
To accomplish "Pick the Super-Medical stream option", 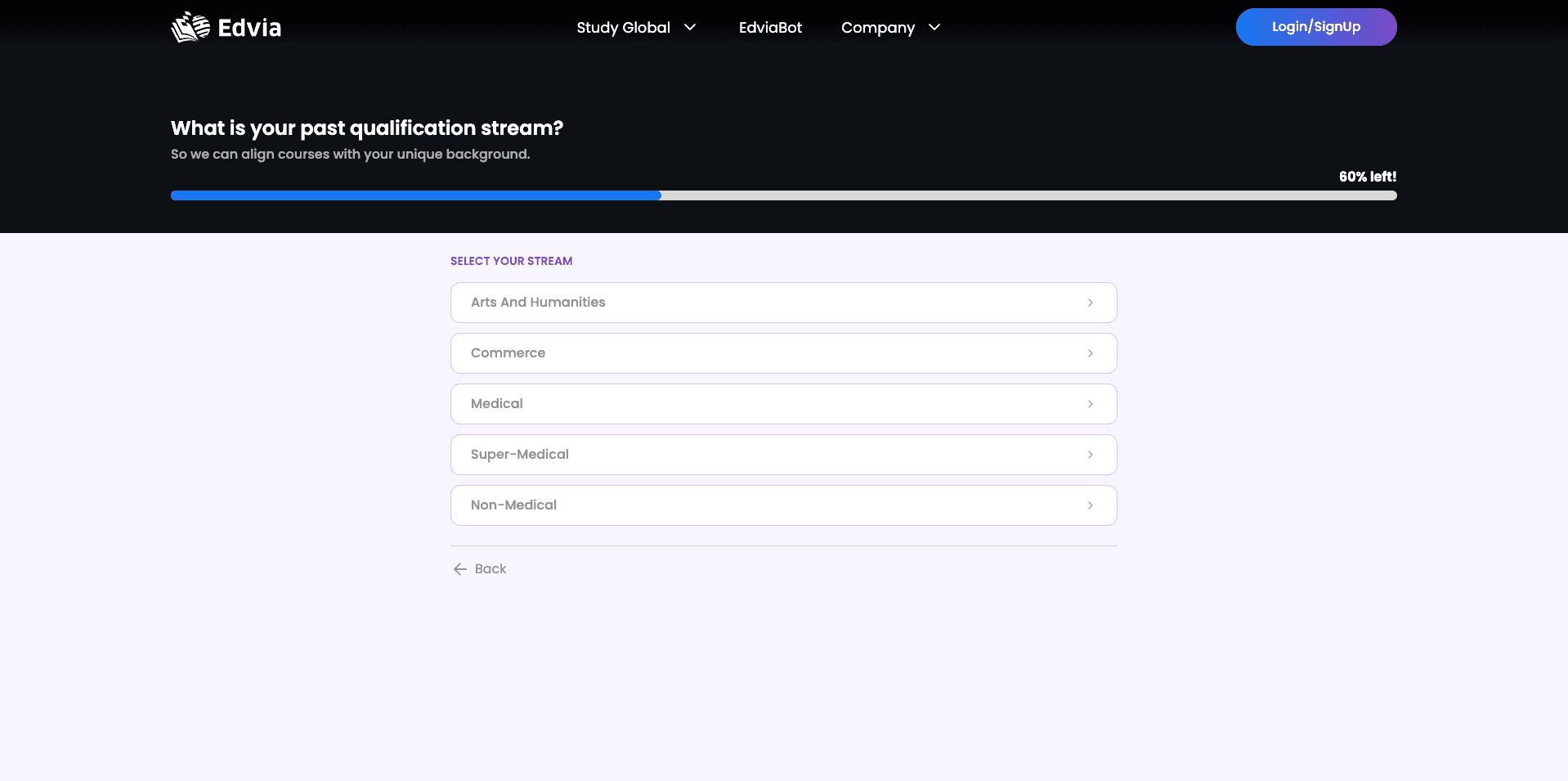I will [x=784, y=455].
